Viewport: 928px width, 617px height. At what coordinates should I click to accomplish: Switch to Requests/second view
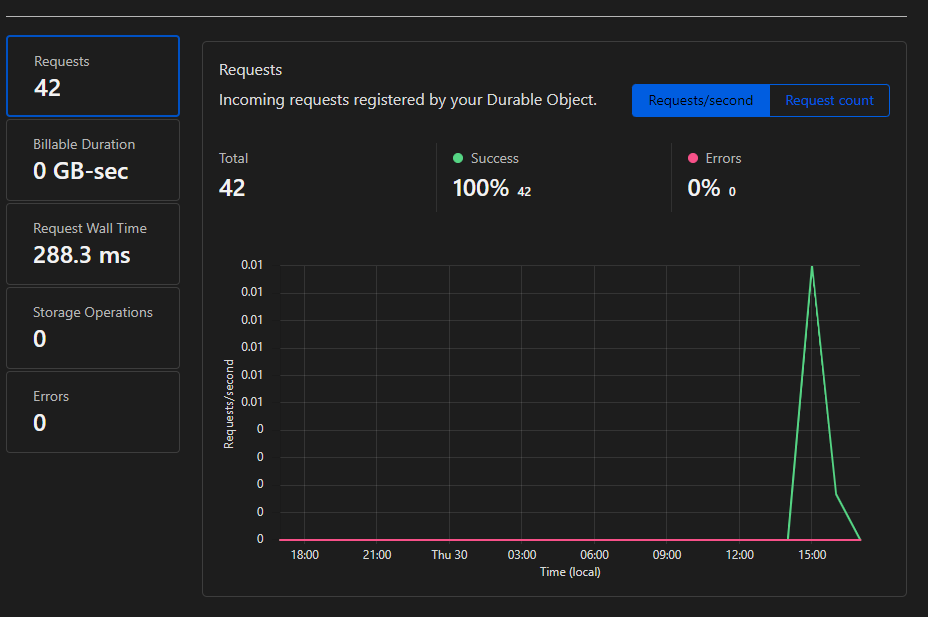tap(700, 100)
